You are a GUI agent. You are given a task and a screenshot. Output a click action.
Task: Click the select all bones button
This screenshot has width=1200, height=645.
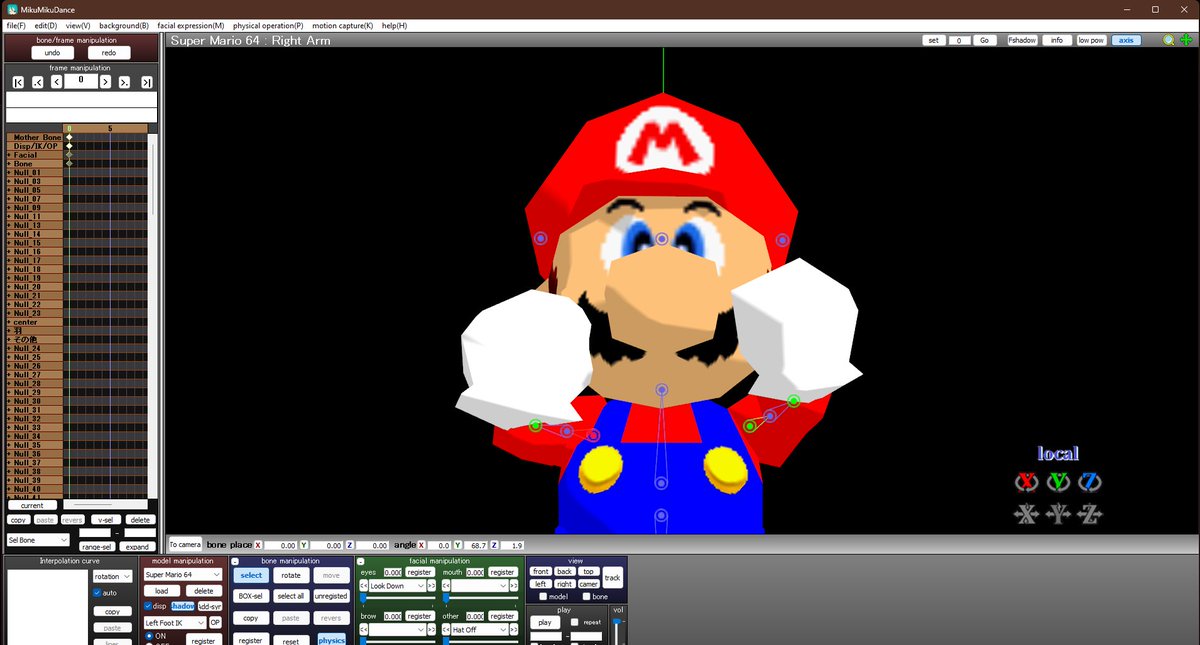tap(291, 596)
